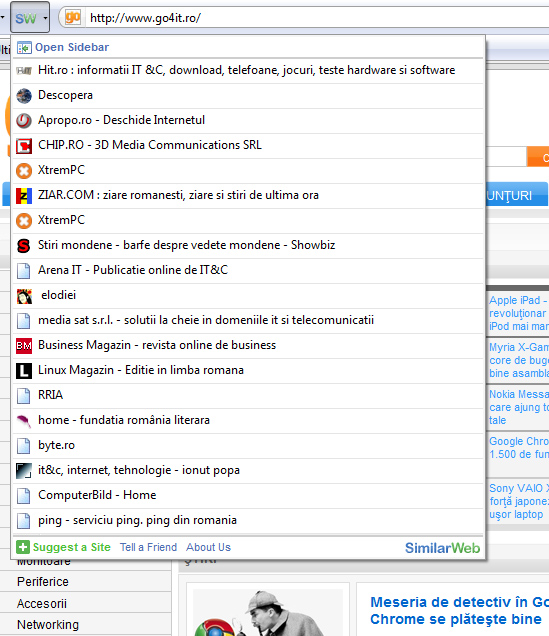Viewport: 549px width, 636px height.
Task: Open the Periferice category link
Action: click(43, 582)
